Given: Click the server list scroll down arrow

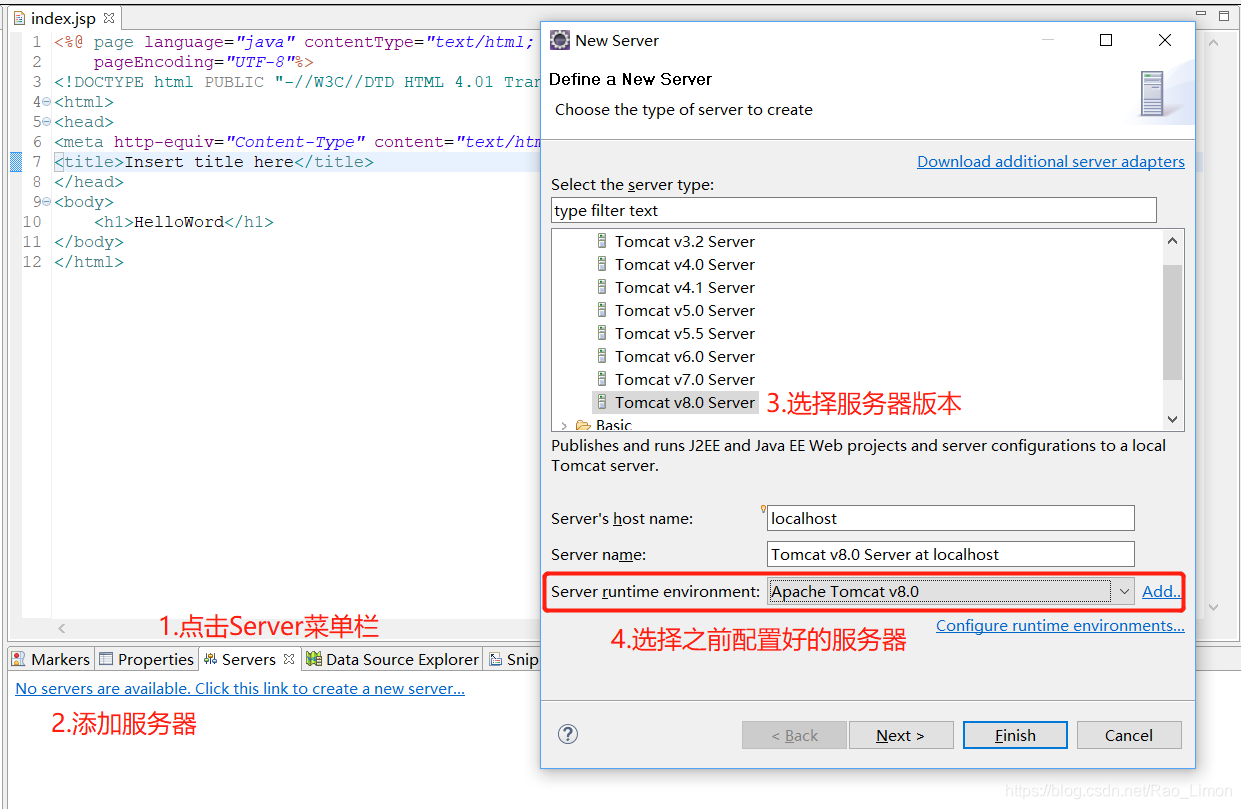Looking at the screenshot, I should coord(1173,420).
